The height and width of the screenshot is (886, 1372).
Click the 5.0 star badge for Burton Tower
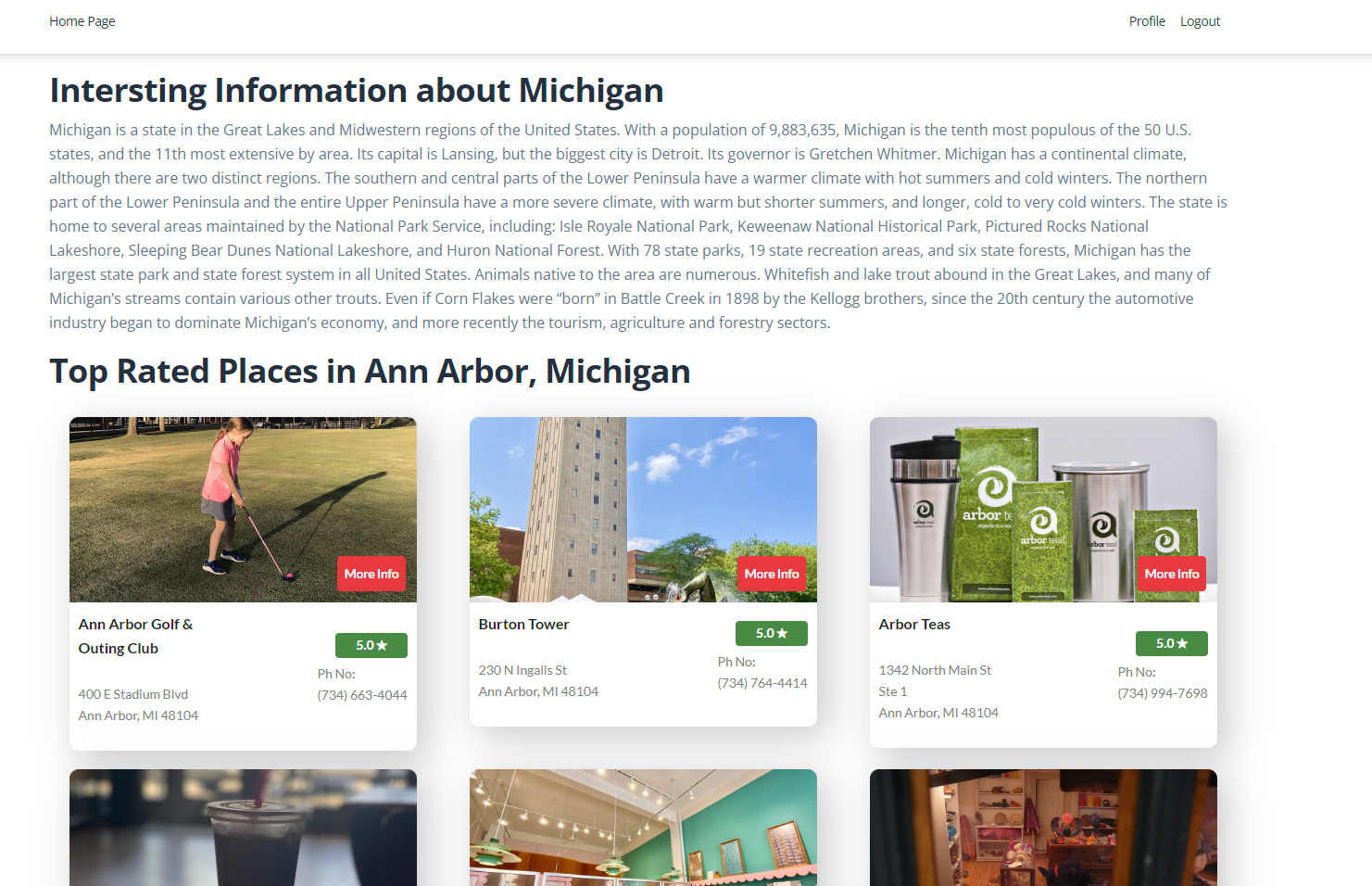click(772, 633)
